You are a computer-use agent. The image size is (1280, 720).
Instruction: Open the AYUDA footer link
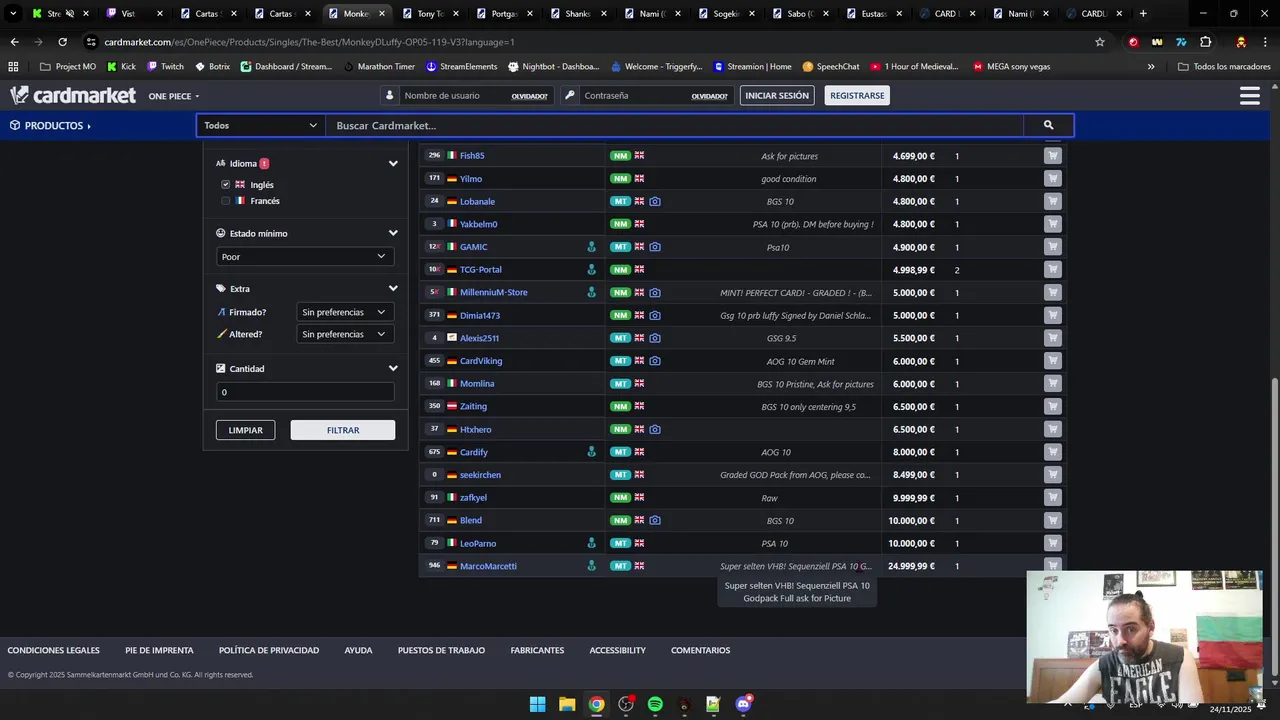[358, 651]
